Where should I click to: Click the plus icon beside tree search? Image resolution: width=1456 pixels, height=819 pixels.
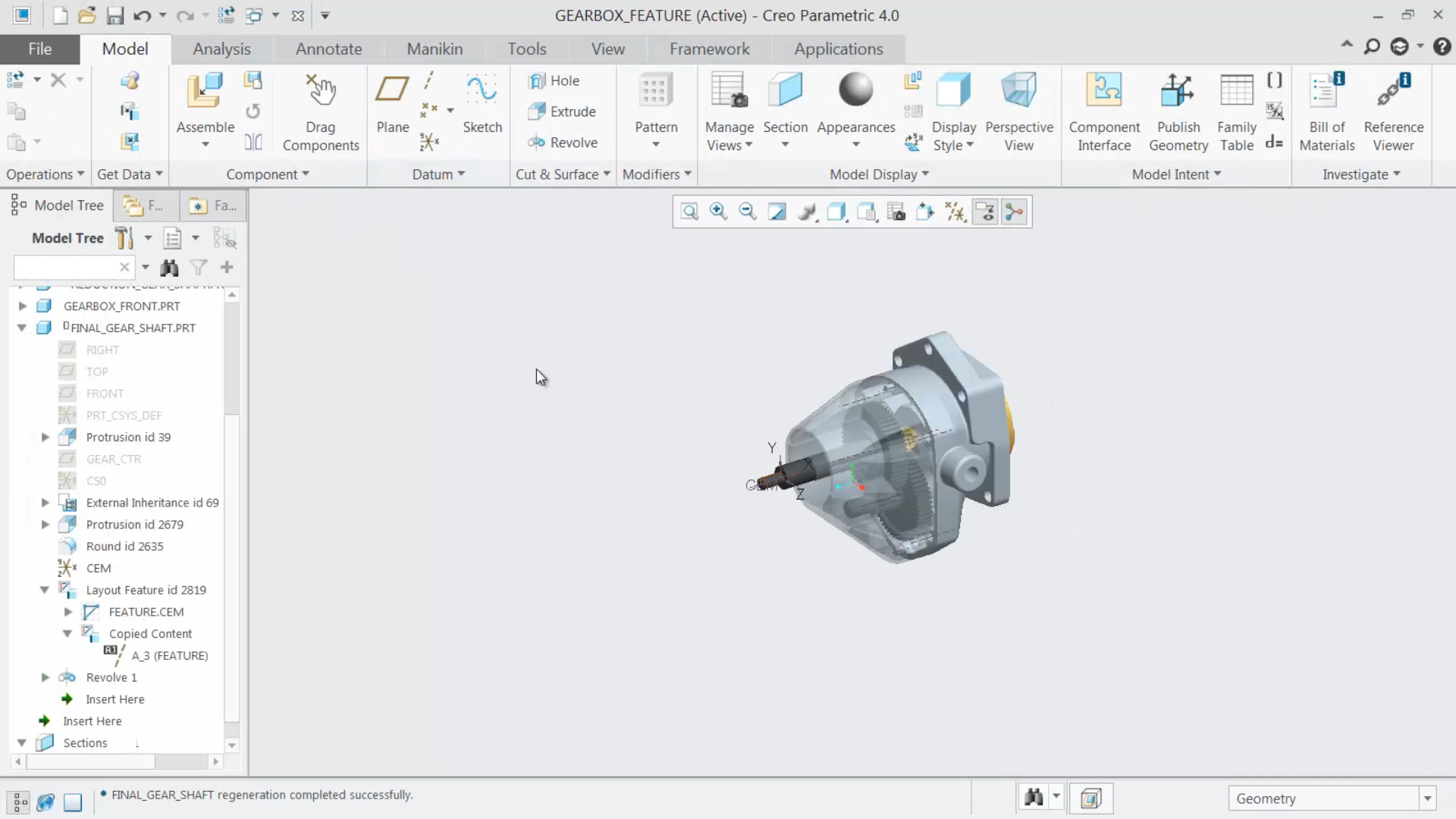tap(227, 267)
